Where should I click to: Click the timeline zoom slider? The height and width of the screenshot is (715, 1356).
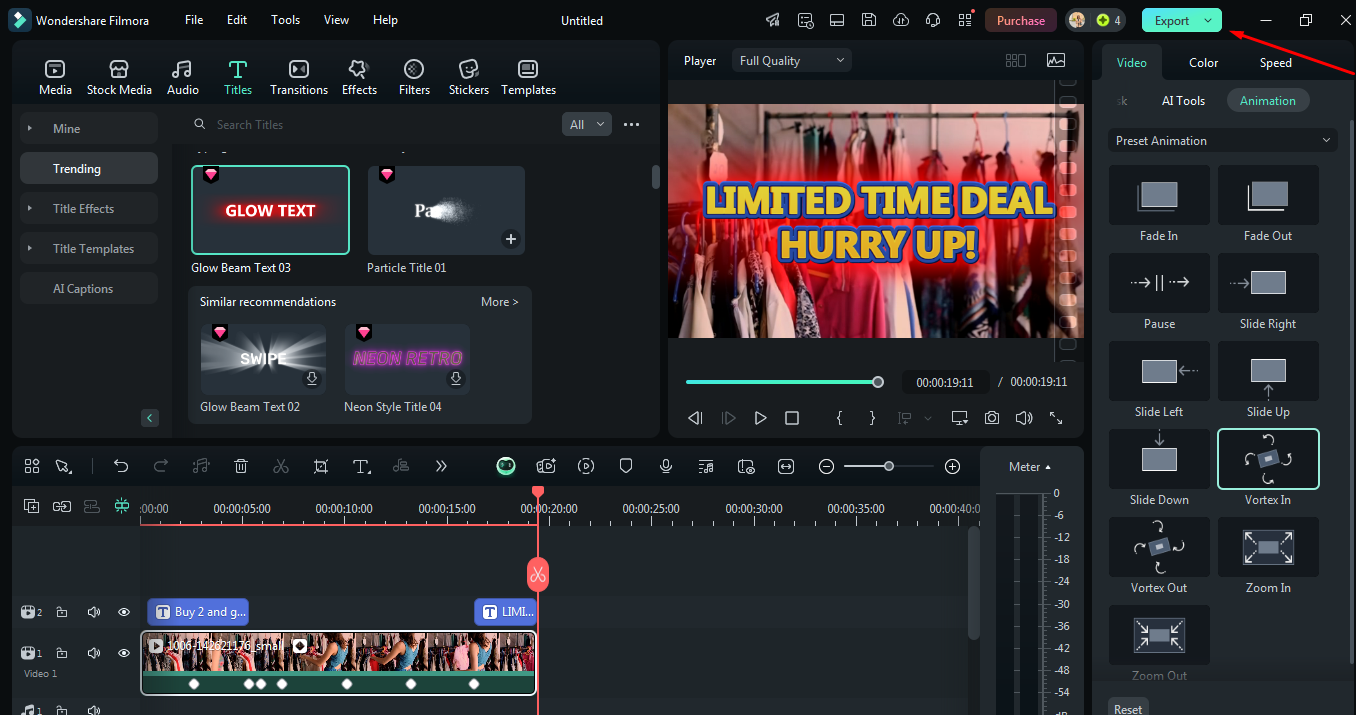click(x=888, y=466)
